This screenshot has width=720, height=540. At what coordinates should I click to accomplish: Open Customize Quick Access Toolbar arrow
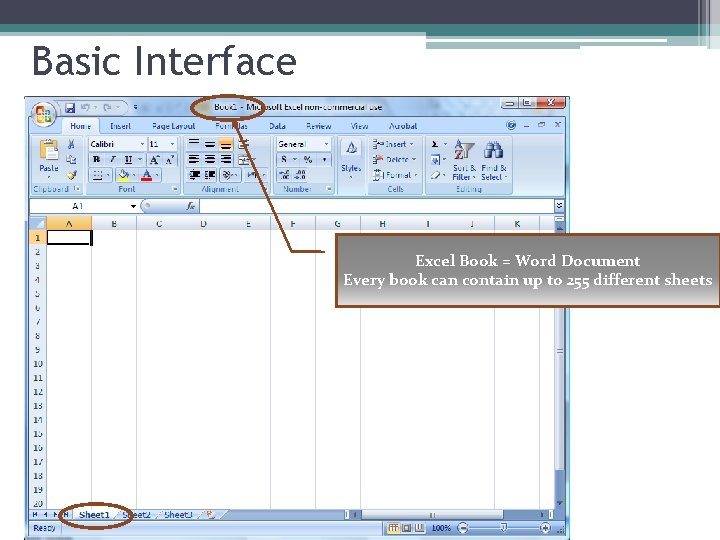pyautogui.click(x=135, y=107)
